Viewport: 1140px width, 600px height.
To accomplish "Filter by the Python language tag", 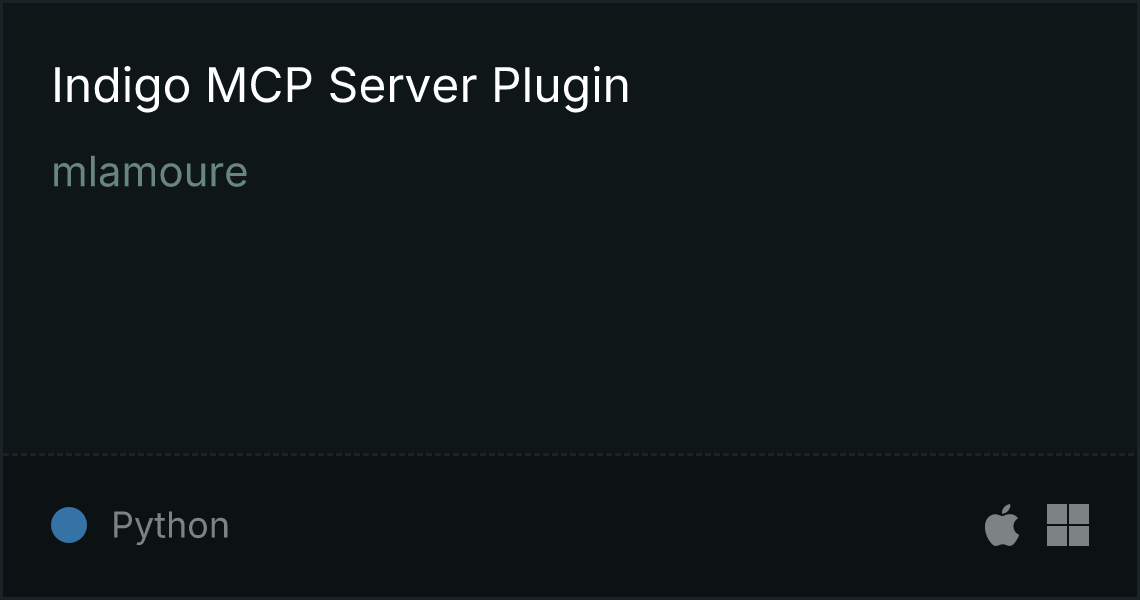I will pos(170,526).
